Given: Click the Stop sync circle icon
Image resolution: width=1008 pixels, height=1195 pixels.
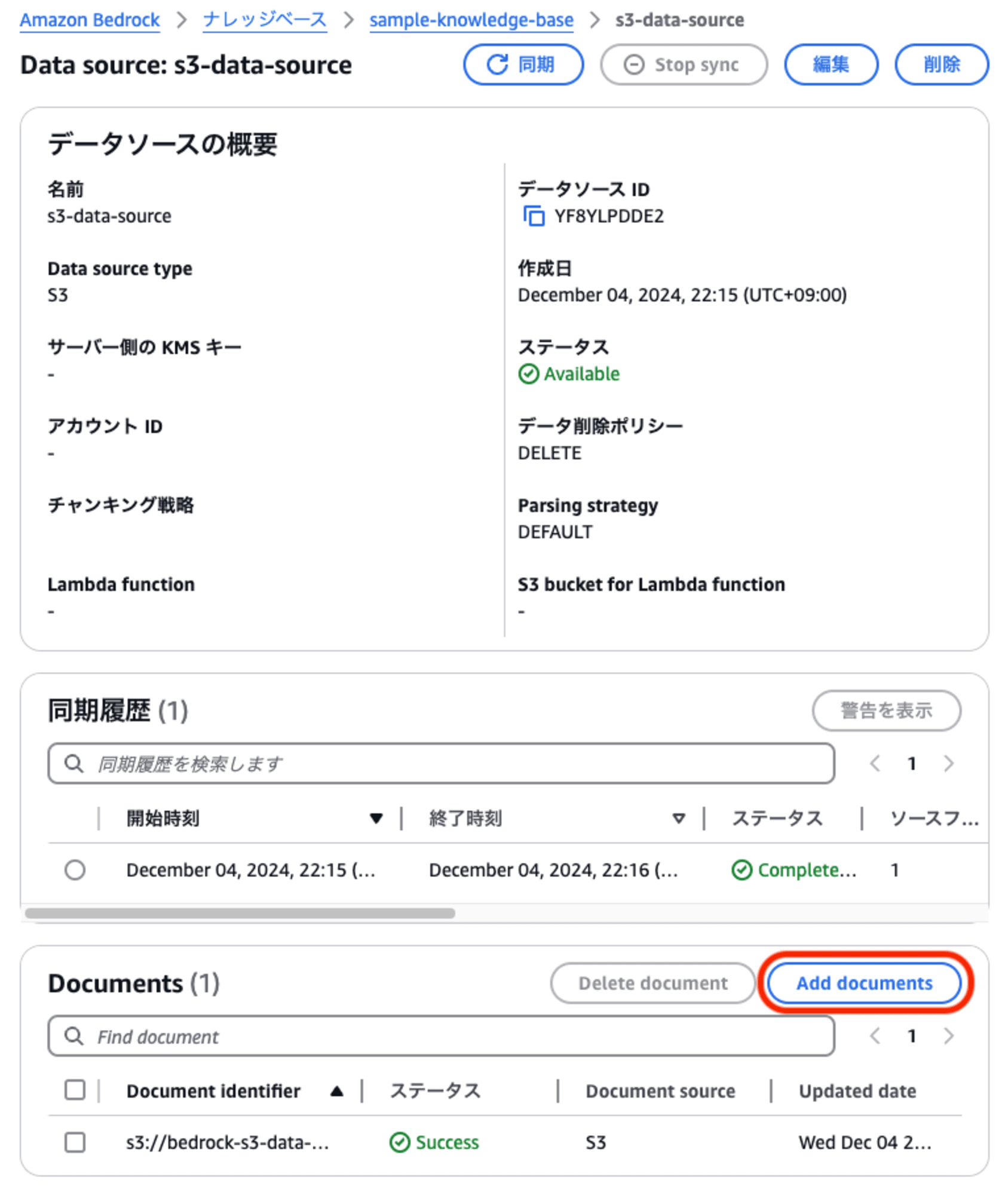Looking at the screenshot, I should coord(633,65).
